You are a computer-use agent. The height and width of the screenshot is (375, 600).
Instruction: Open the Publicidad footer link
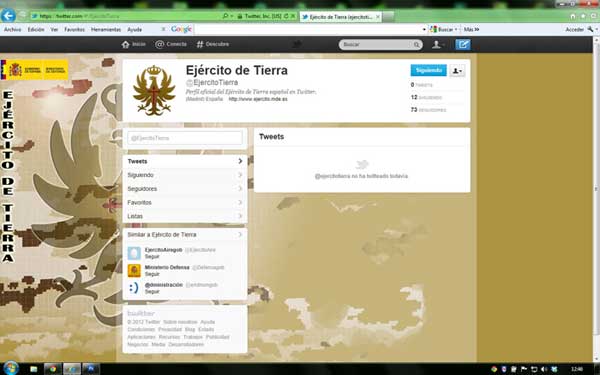217,337
